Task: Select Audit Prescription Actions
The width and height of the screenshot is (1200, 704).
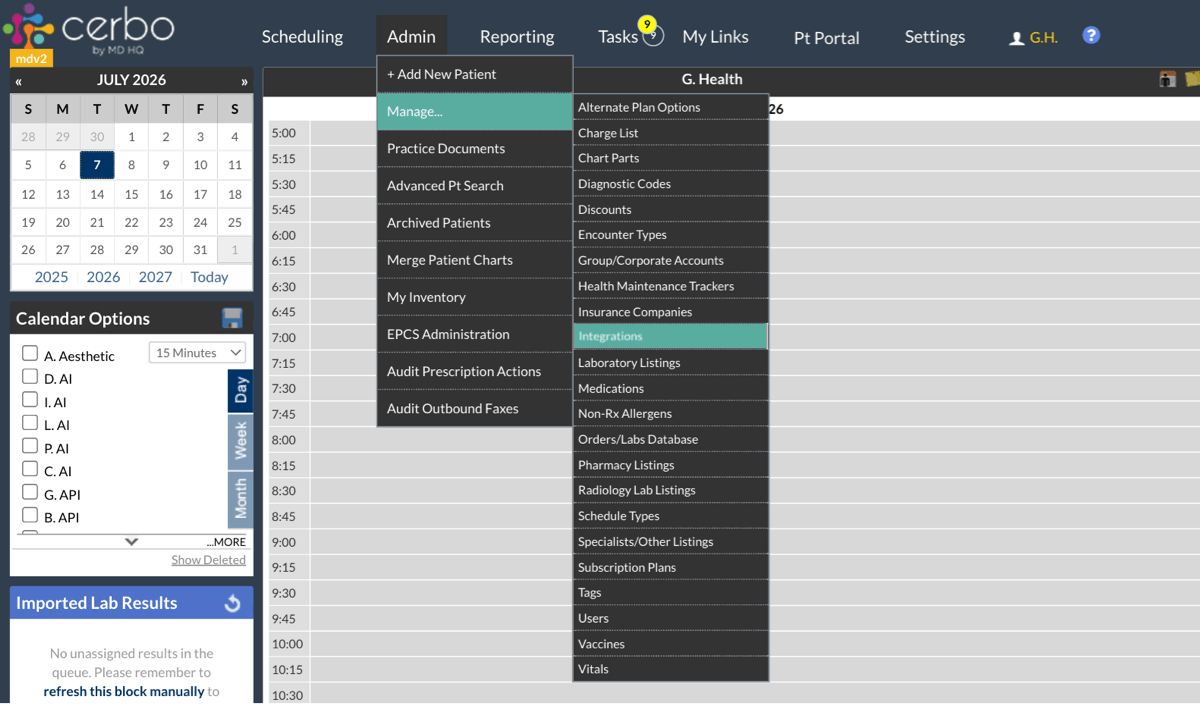Action: click(x=474, y=371)
